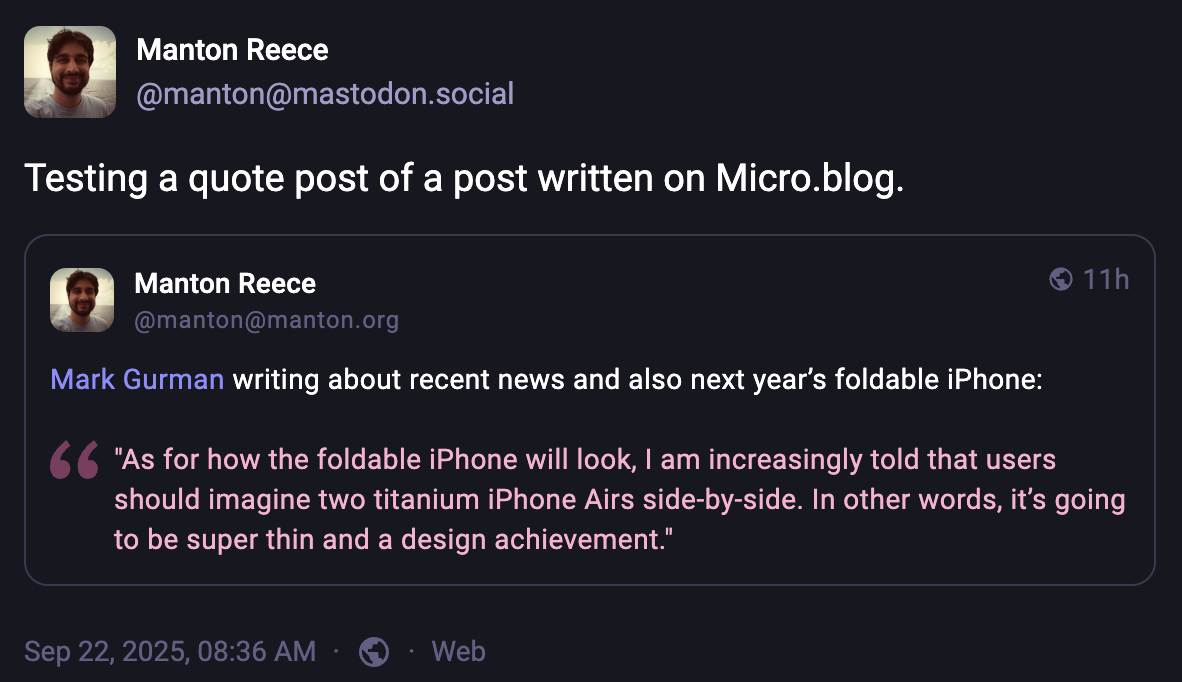Screen dimensions: 1182x682
Task: Click the globe icon beside 11h
Action: (x=1061, y=279)
